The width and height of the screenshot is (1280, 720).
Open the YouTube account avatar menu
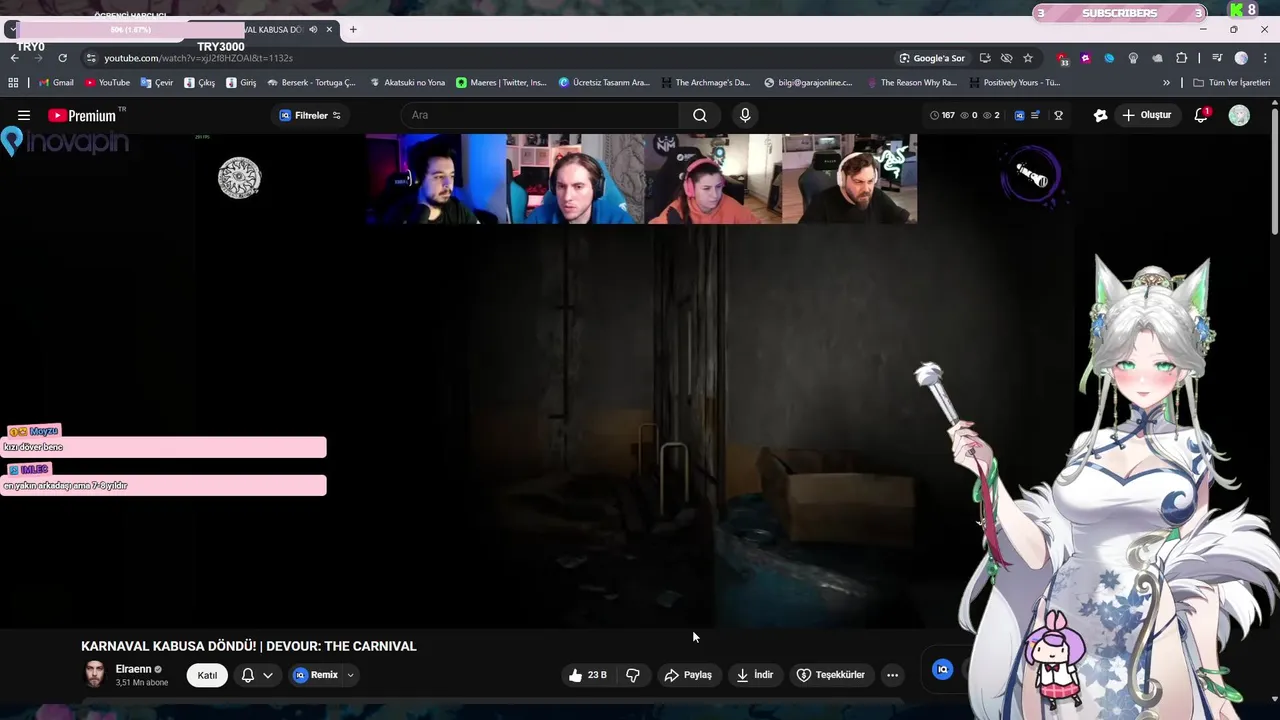click(x=1239, y=115)
